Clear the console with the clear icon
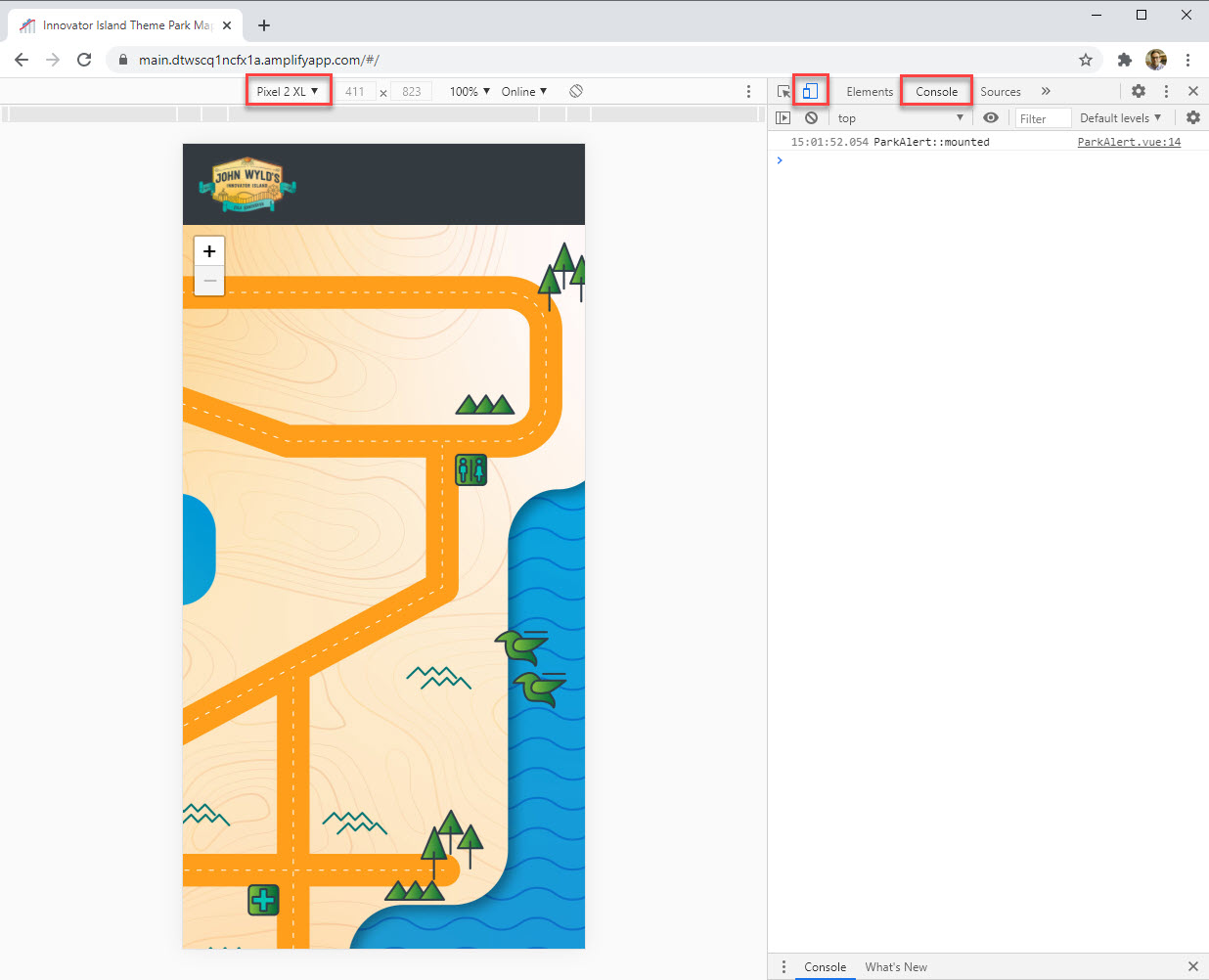Image resolution: width=1209 pixels, height=980 pixels. [813, 117]
